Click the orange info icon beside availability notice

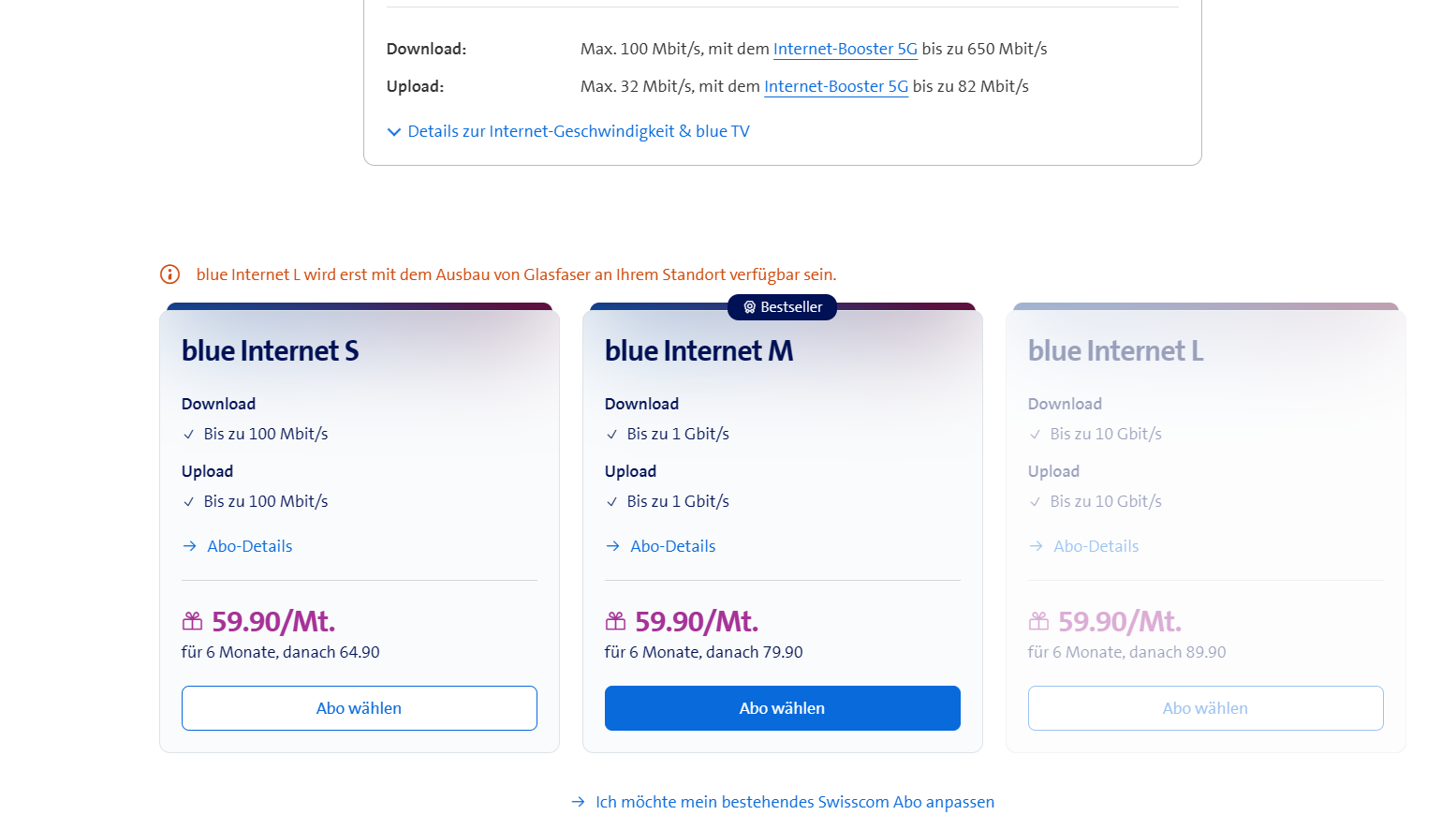pyautogui.click(x=169, y=274)
